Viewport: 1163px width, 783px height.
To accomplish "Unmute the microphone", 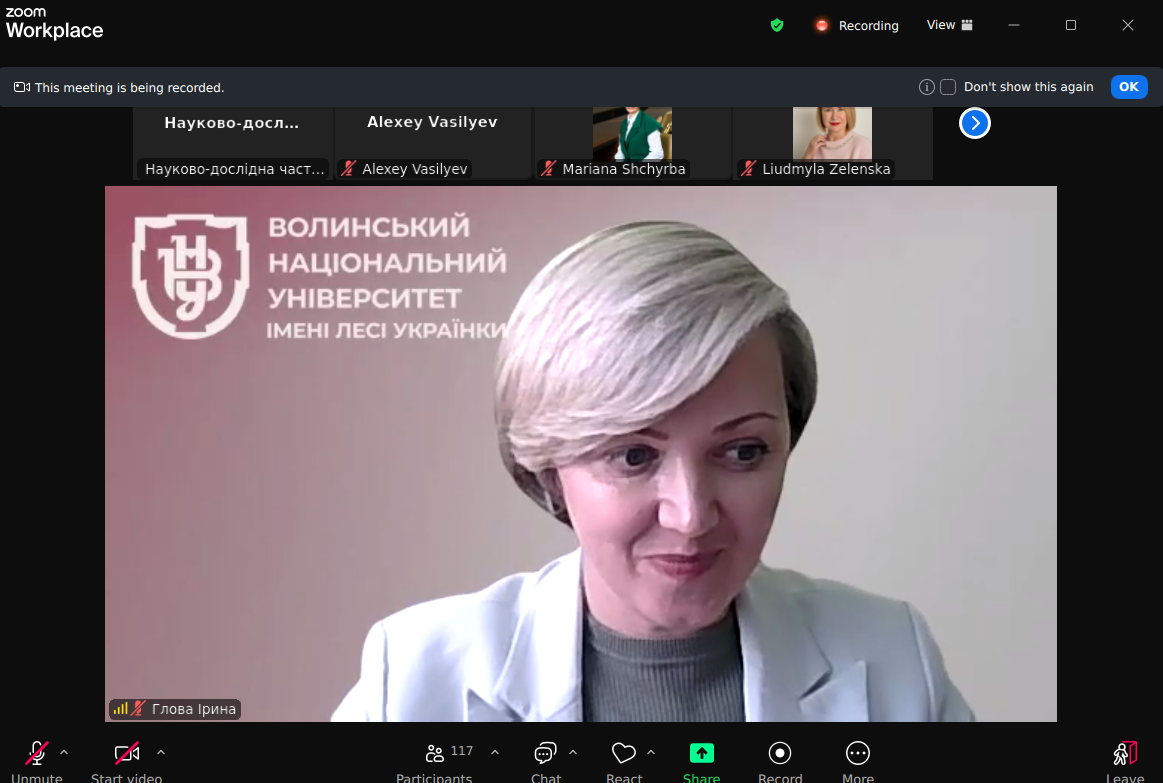I will 37,754.
